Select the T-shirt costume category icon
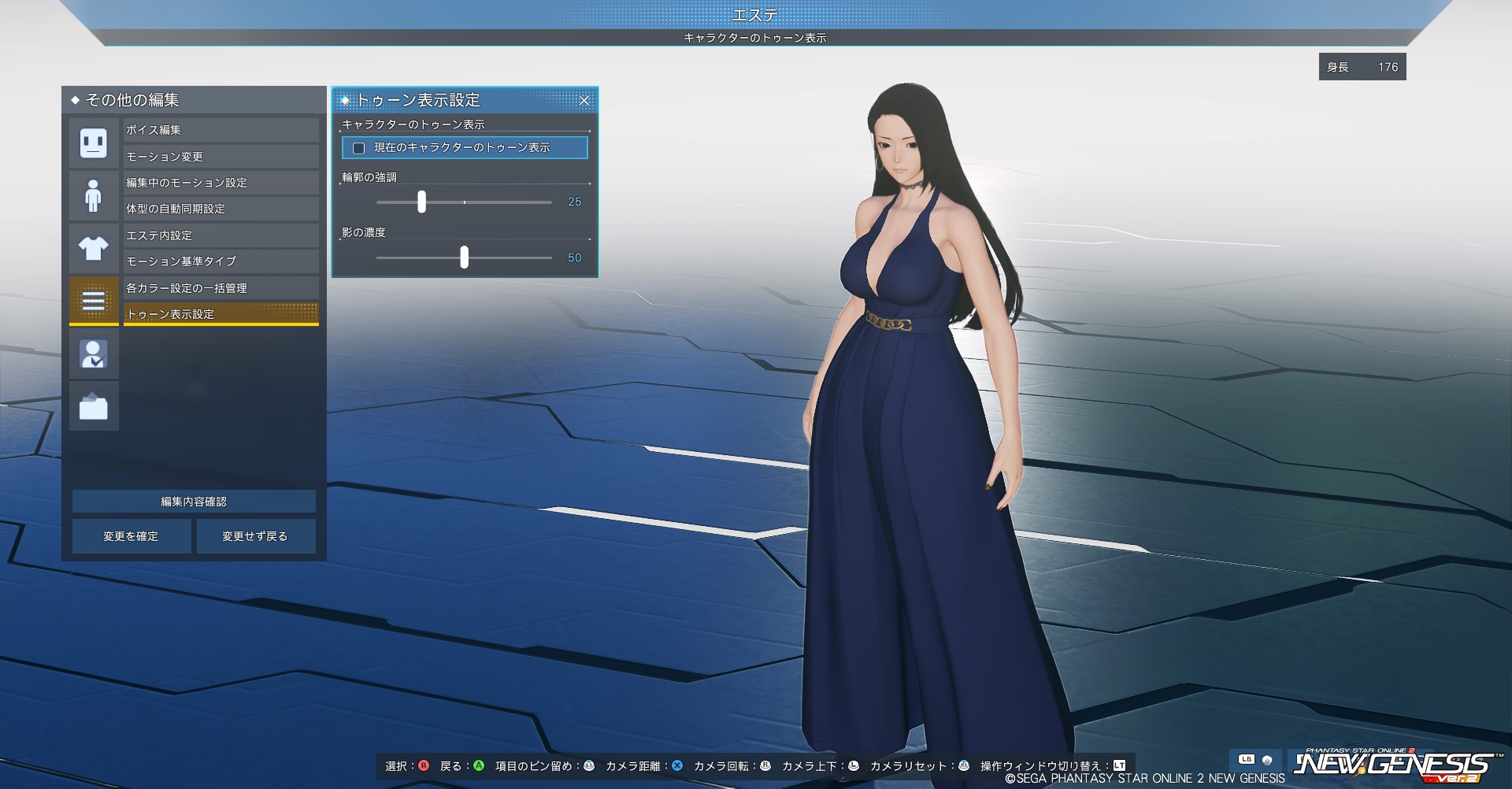1512x789 pixels. 94,248
